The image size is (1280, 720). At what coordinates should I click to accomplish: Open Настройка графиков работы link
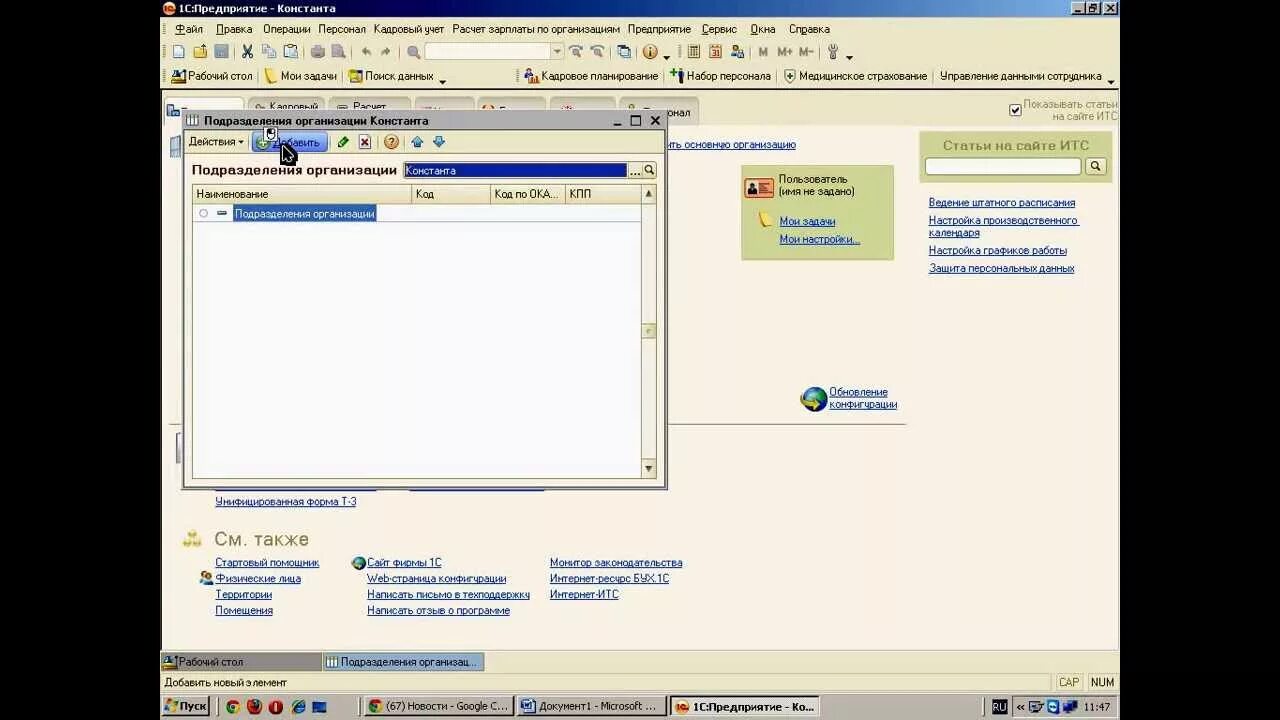pyautogui.click(x=998, y=251)
